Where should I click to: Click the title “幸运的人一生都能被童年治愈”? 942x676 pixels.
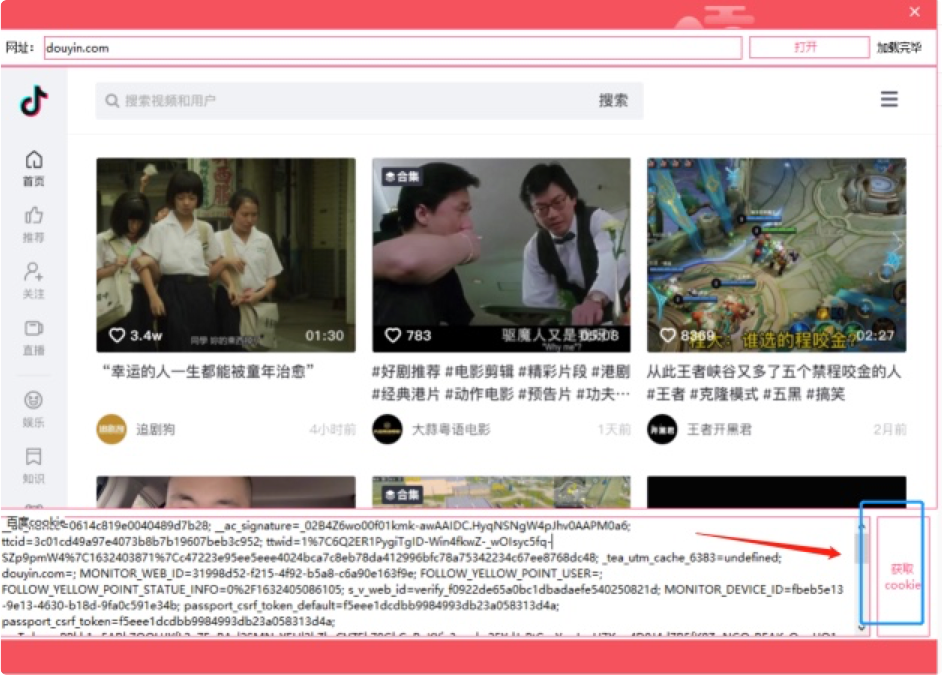click(207, 372)
